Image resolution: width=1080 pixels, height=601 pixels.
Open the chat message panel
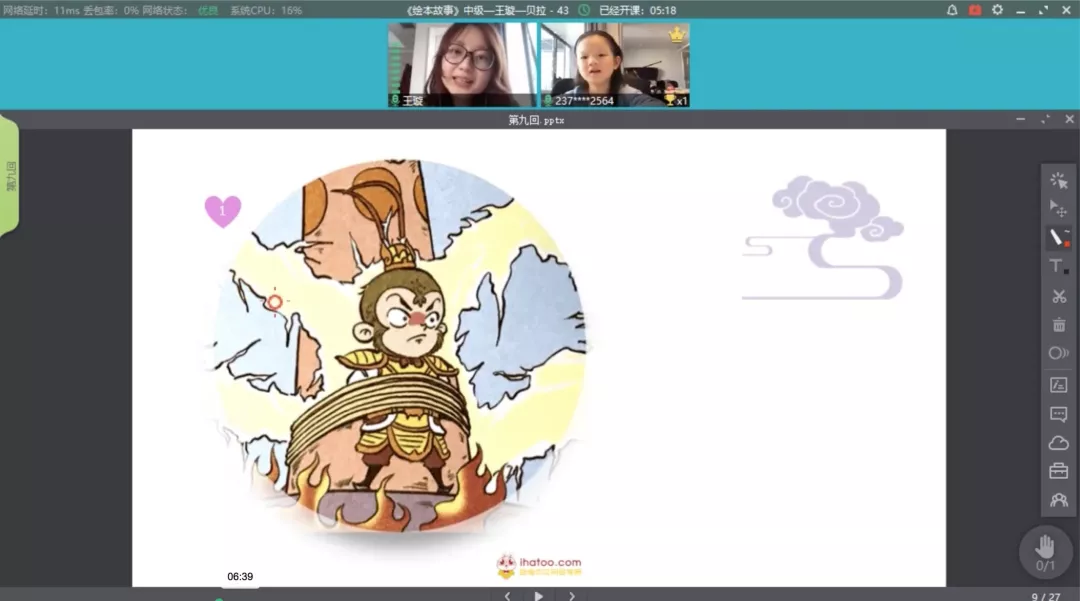coord(1058,414)
